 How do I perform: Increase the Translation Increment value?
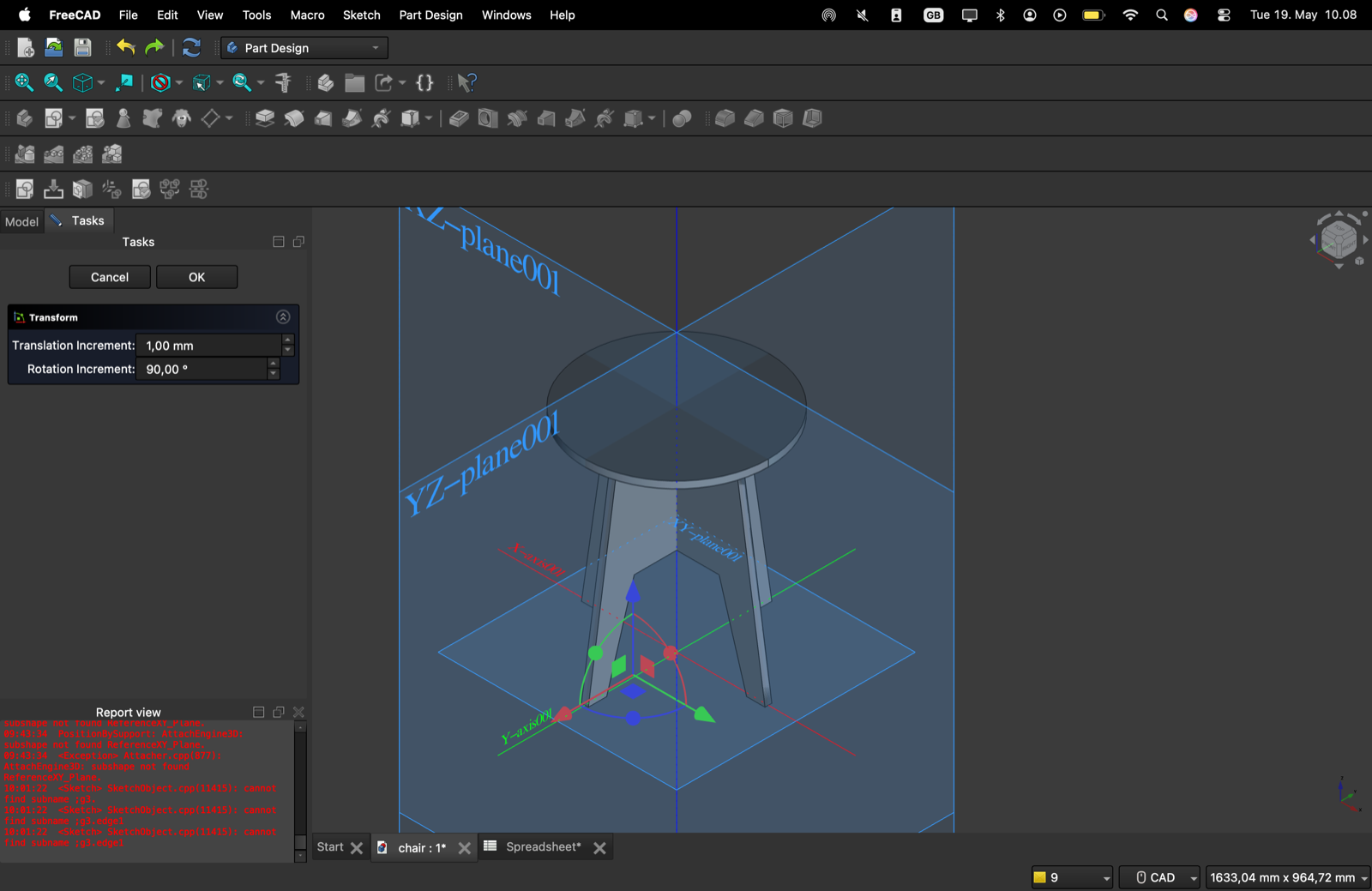288,340
